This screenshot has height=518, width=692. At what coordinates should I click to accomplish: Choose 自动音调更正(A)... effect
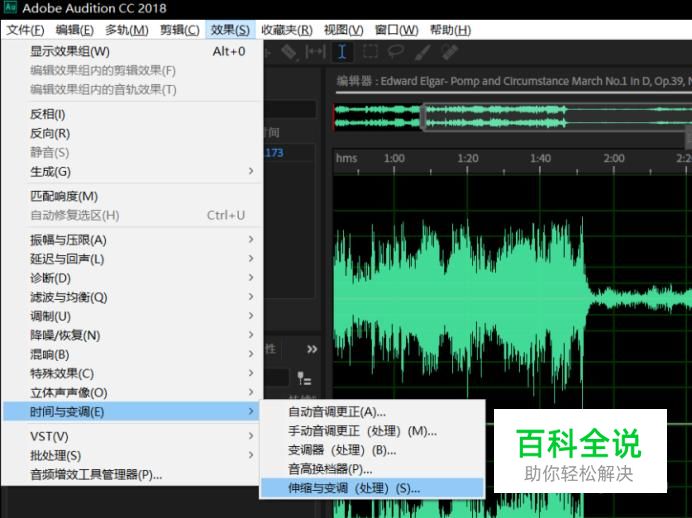click(x=373, y=412)
